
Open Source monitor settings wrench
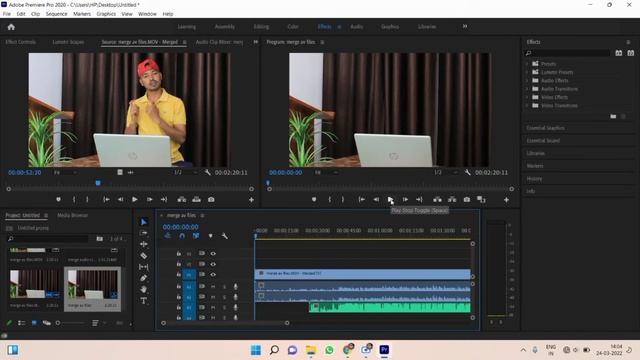tap(207, 173)
